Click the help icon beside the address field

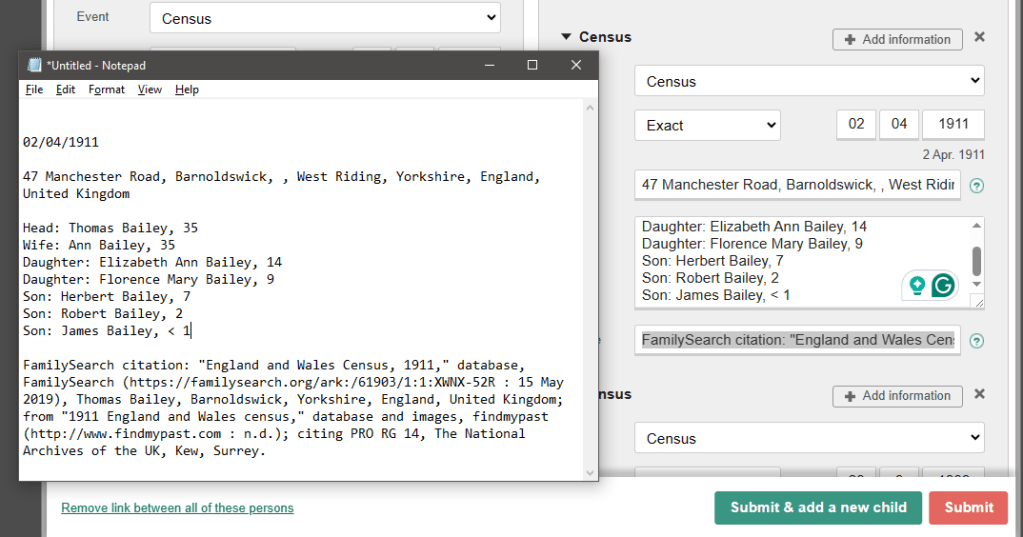[x=976, y=185]
